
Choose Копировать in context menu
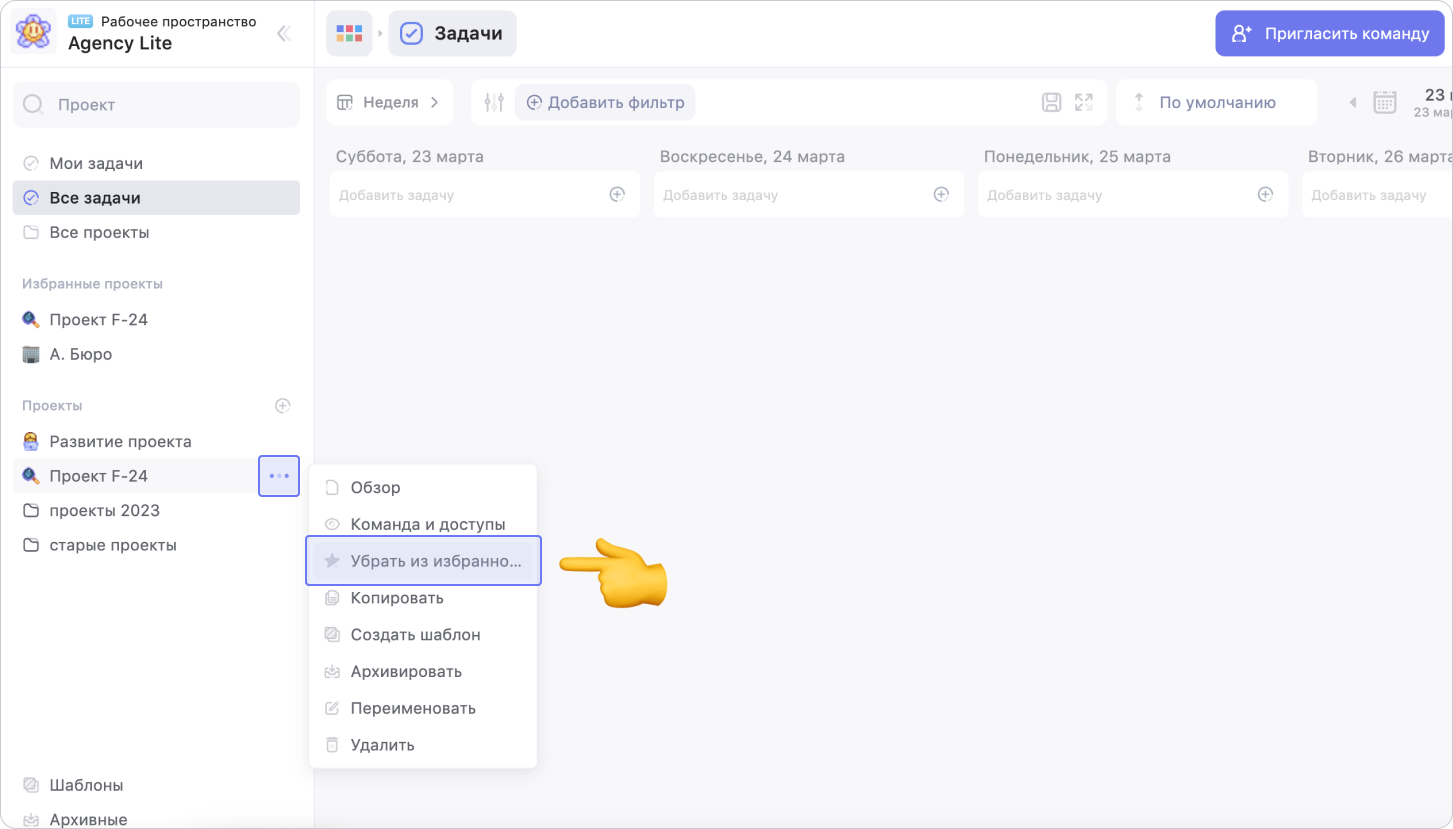(x=423, y=598)
